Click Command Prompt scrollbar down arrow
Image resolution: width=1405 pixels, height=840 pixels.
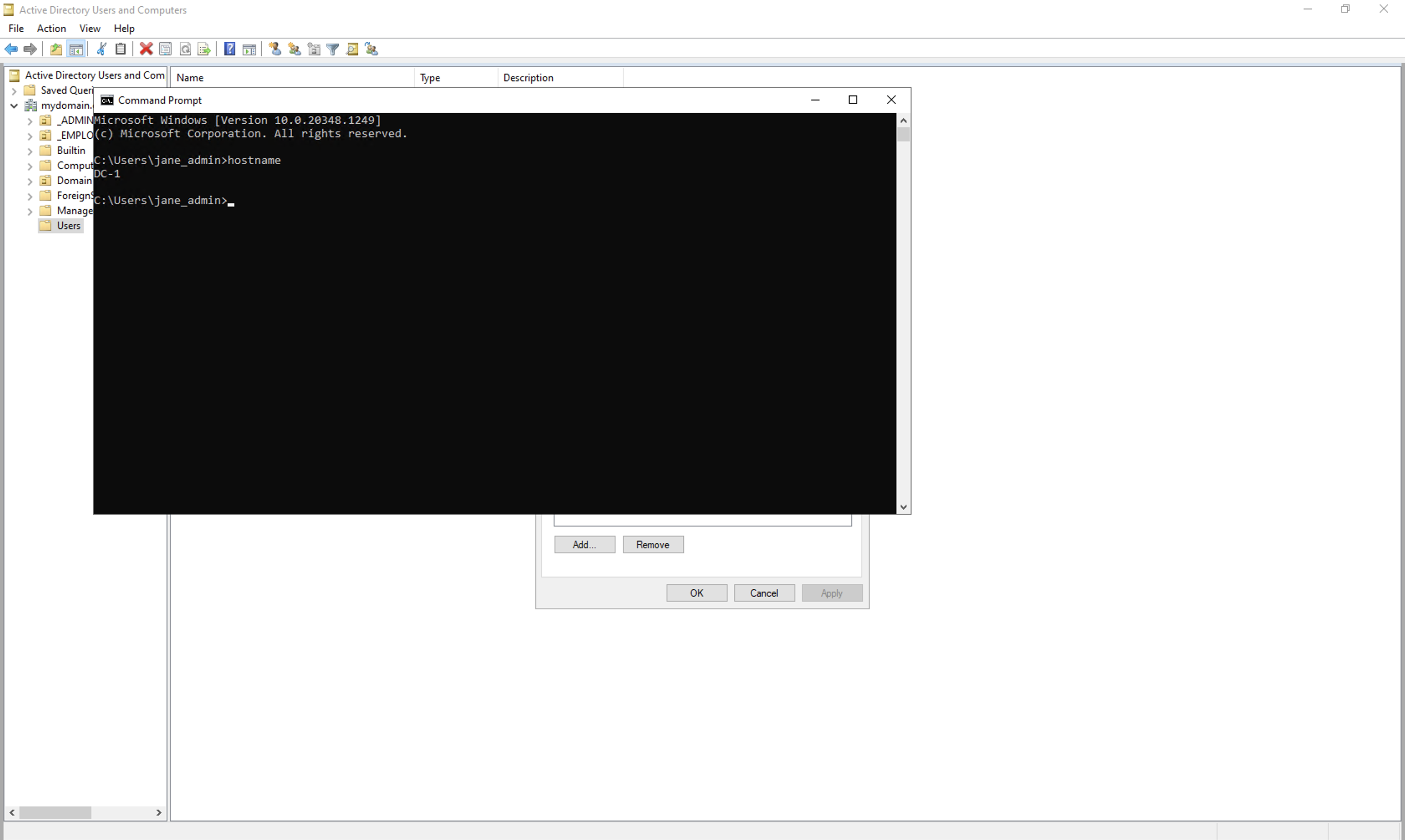pyautogui.click(x=903, y=507)
